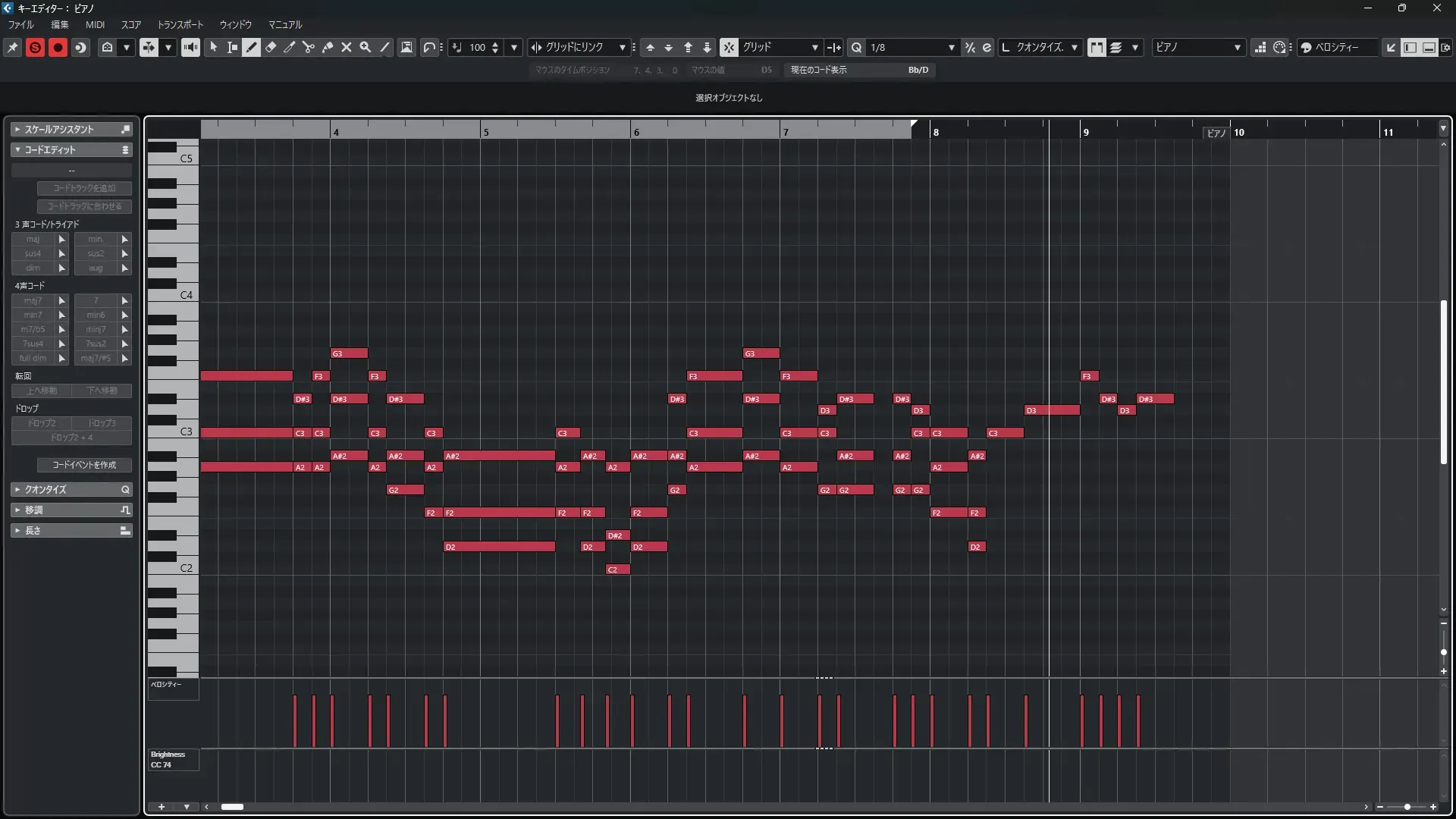Screen dimensions: 1456x819
Task: Select the Zoom magnifier tool
Action: pos(365,47)
